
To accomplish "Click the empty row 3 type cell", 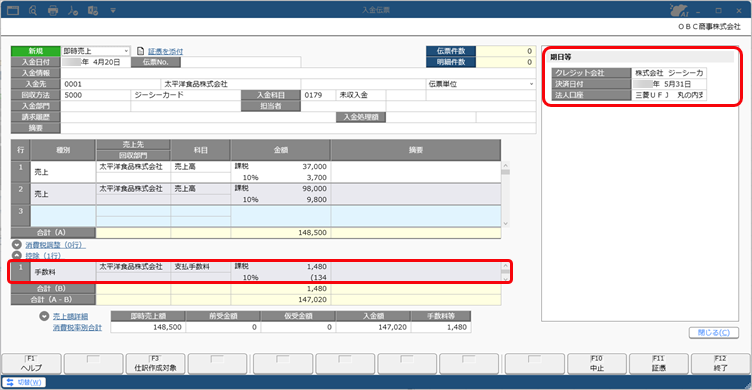I will coord(63,216).
